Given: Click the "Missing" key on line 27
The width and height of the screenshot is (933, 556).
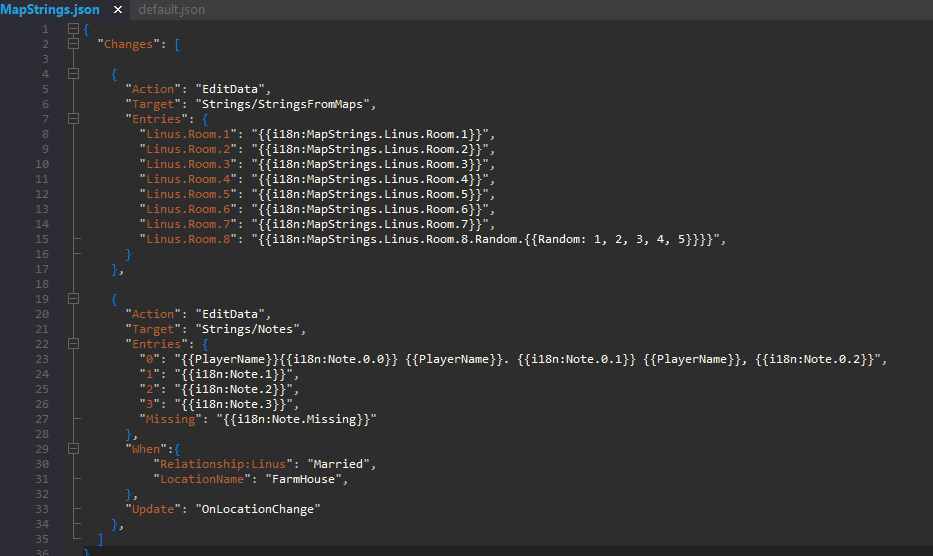Looking at the screenshot, I should [171, 419].
